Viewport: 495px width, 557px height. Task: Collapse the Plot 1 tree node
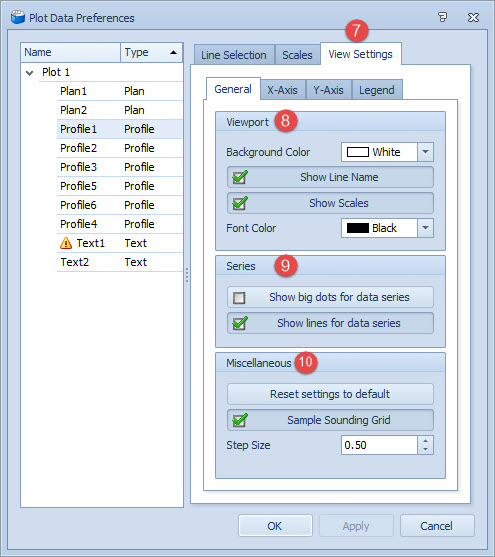click(x=30, y=73)
